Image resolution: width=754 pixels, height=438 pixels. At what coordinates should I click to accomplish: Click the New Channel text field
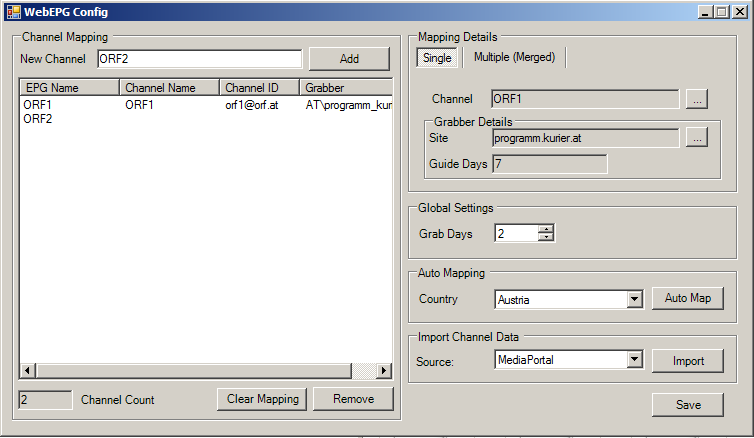[200, 59]
